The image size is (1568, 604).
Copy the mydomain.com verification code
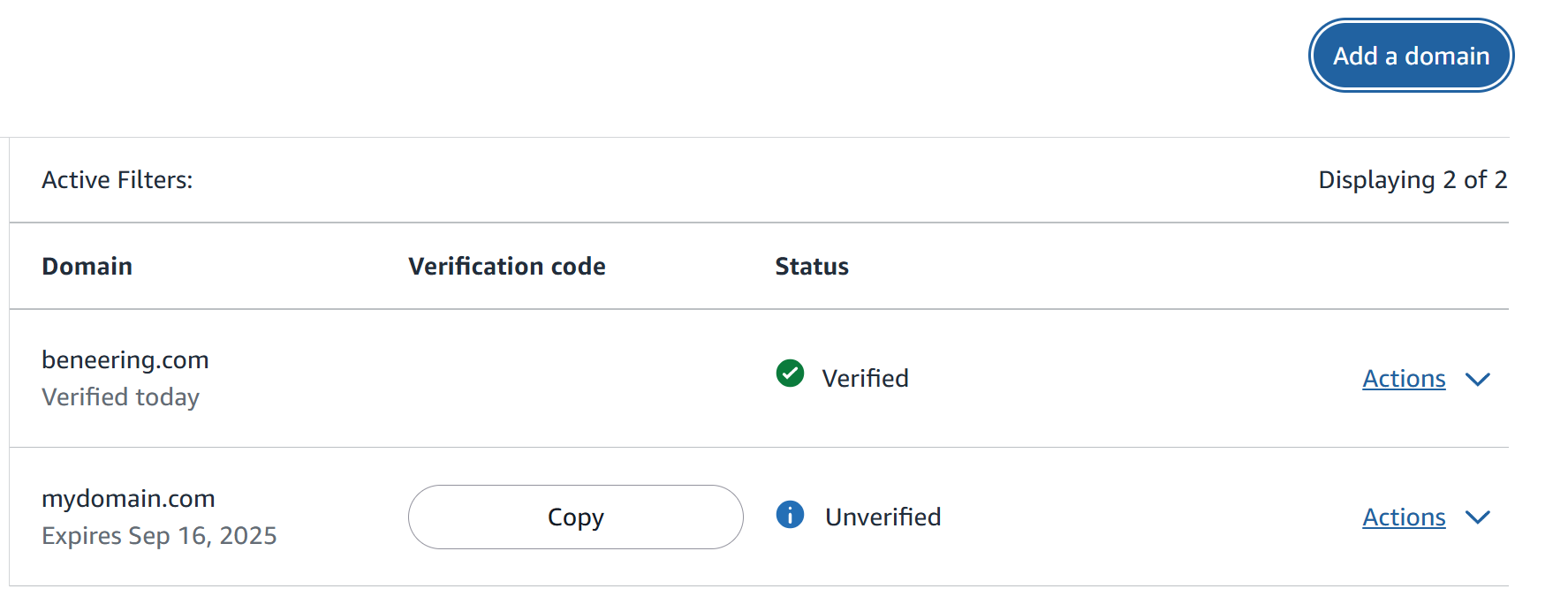(x=575, y=517)
